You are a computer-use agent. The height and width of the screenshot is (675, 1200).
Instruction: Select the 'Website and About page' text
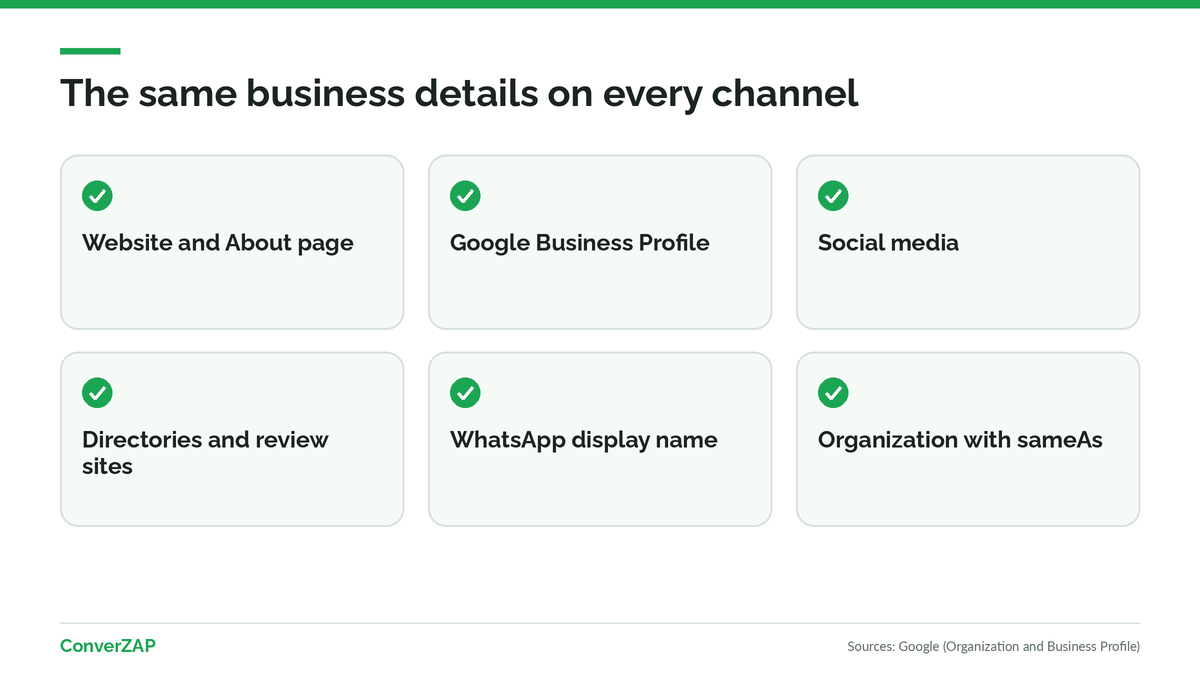tap(218, 243)
